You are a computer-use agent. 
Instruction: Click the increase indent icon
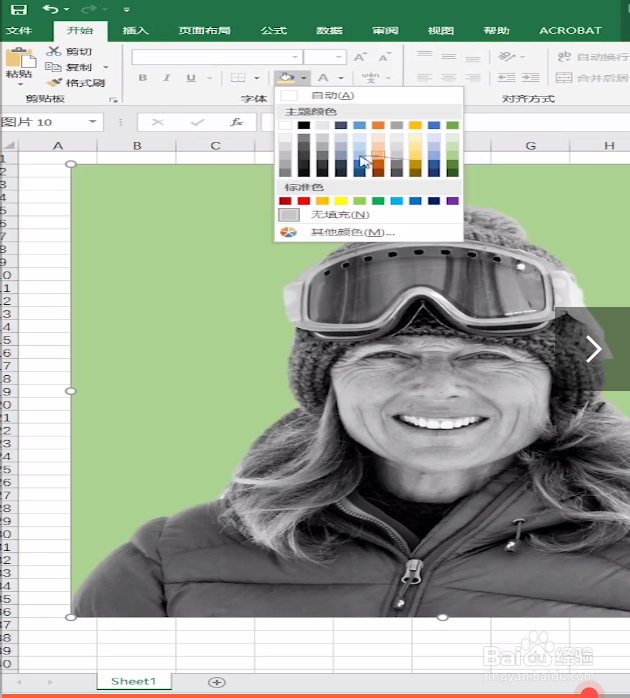530,78
